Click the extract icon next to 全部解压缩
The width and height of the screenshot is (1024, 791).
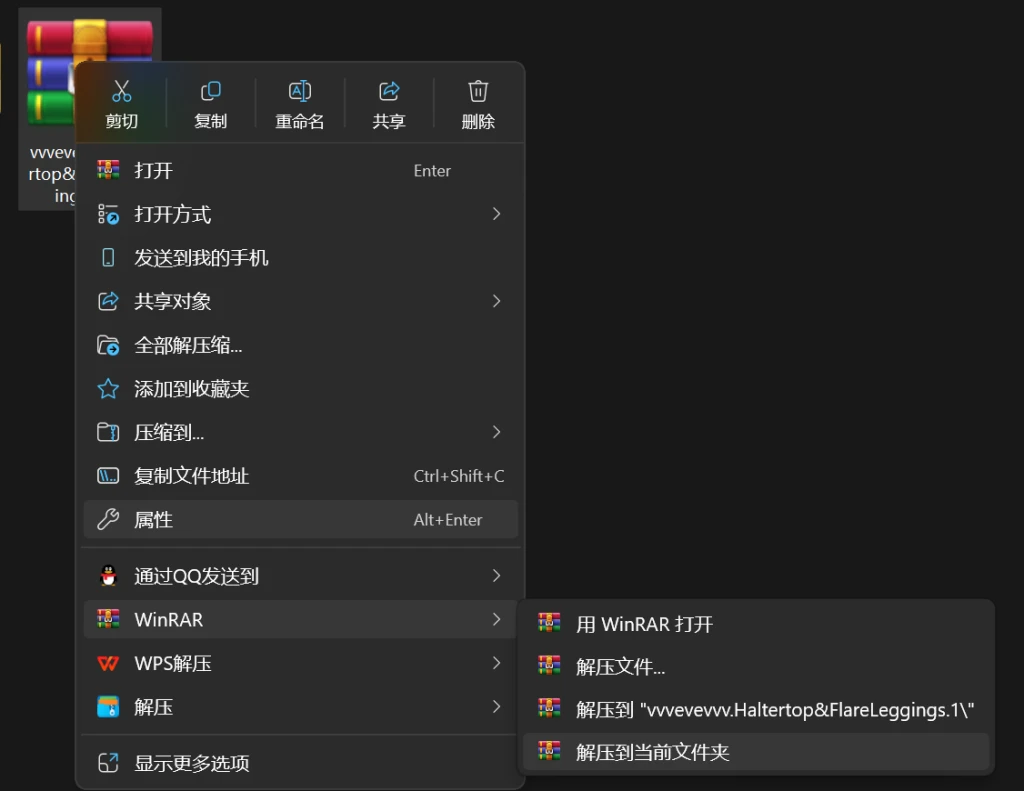[109, 345]
